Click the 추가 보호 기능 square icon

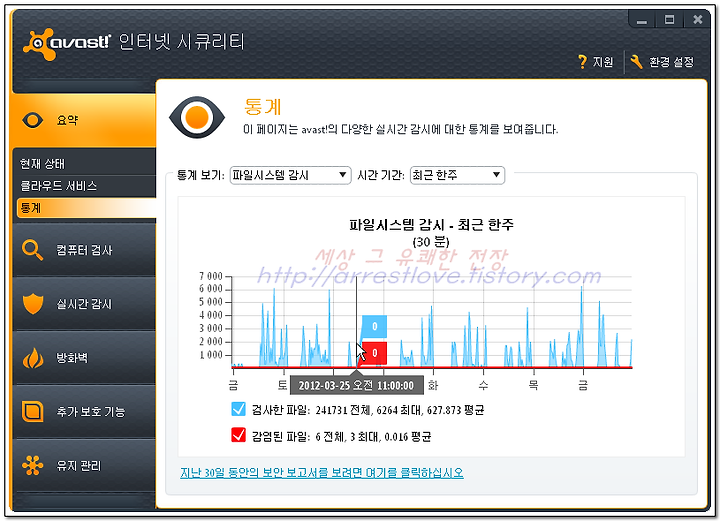click(33, 411)
